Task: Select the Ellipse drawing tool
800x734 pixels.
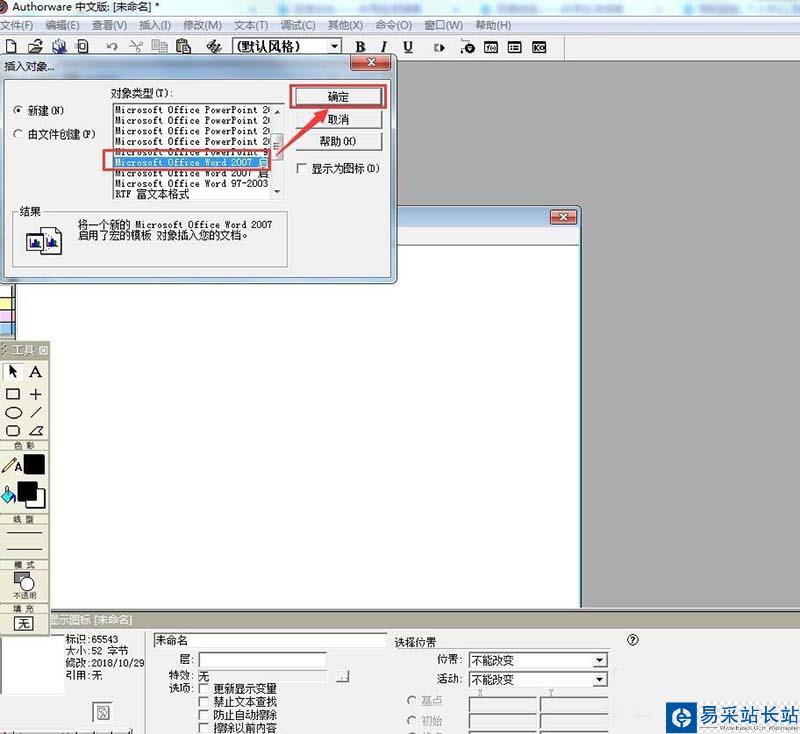Action: pyautogui.click(x=13, y=413)
